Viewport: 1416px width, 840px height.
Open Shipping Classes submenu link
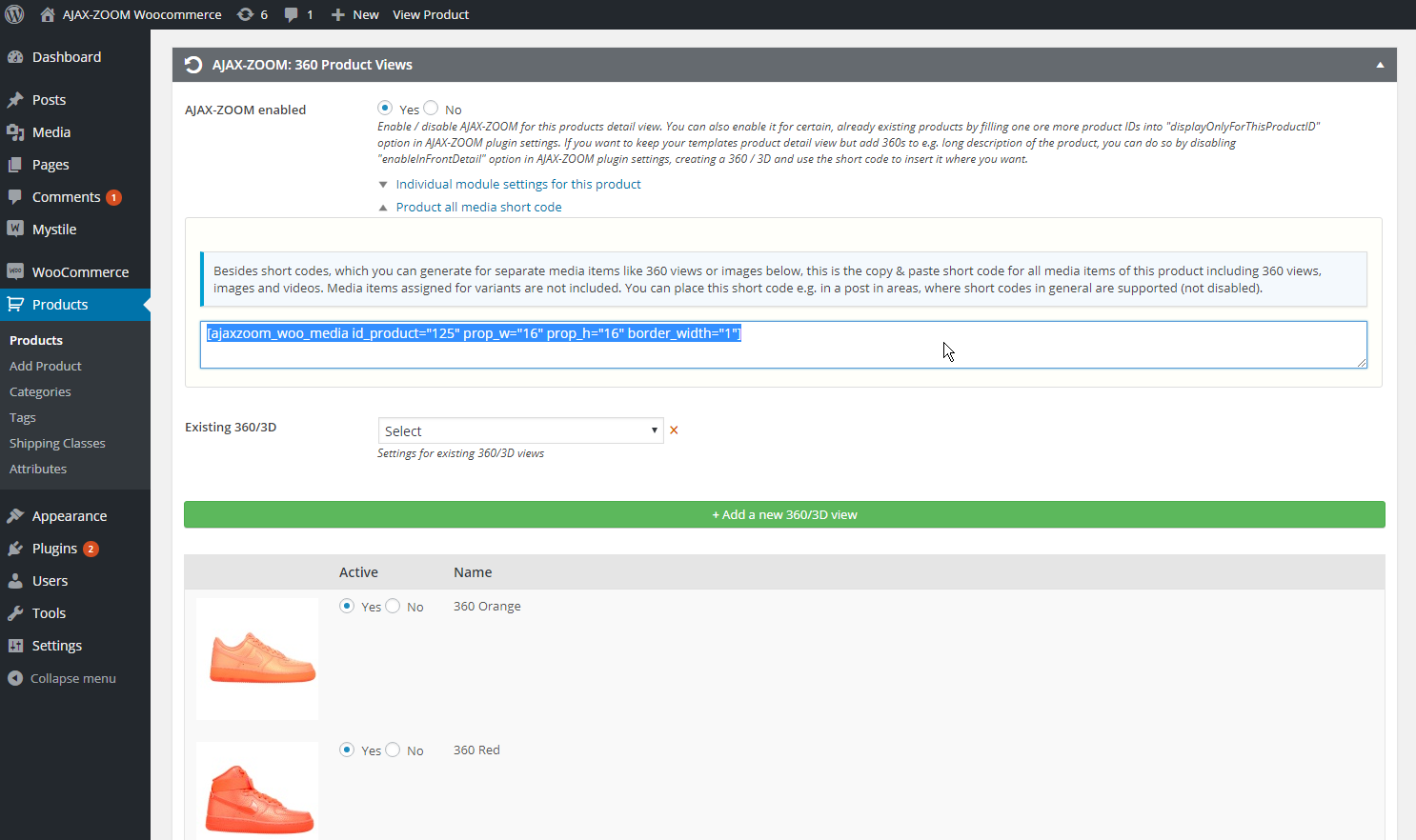(57, 443)
